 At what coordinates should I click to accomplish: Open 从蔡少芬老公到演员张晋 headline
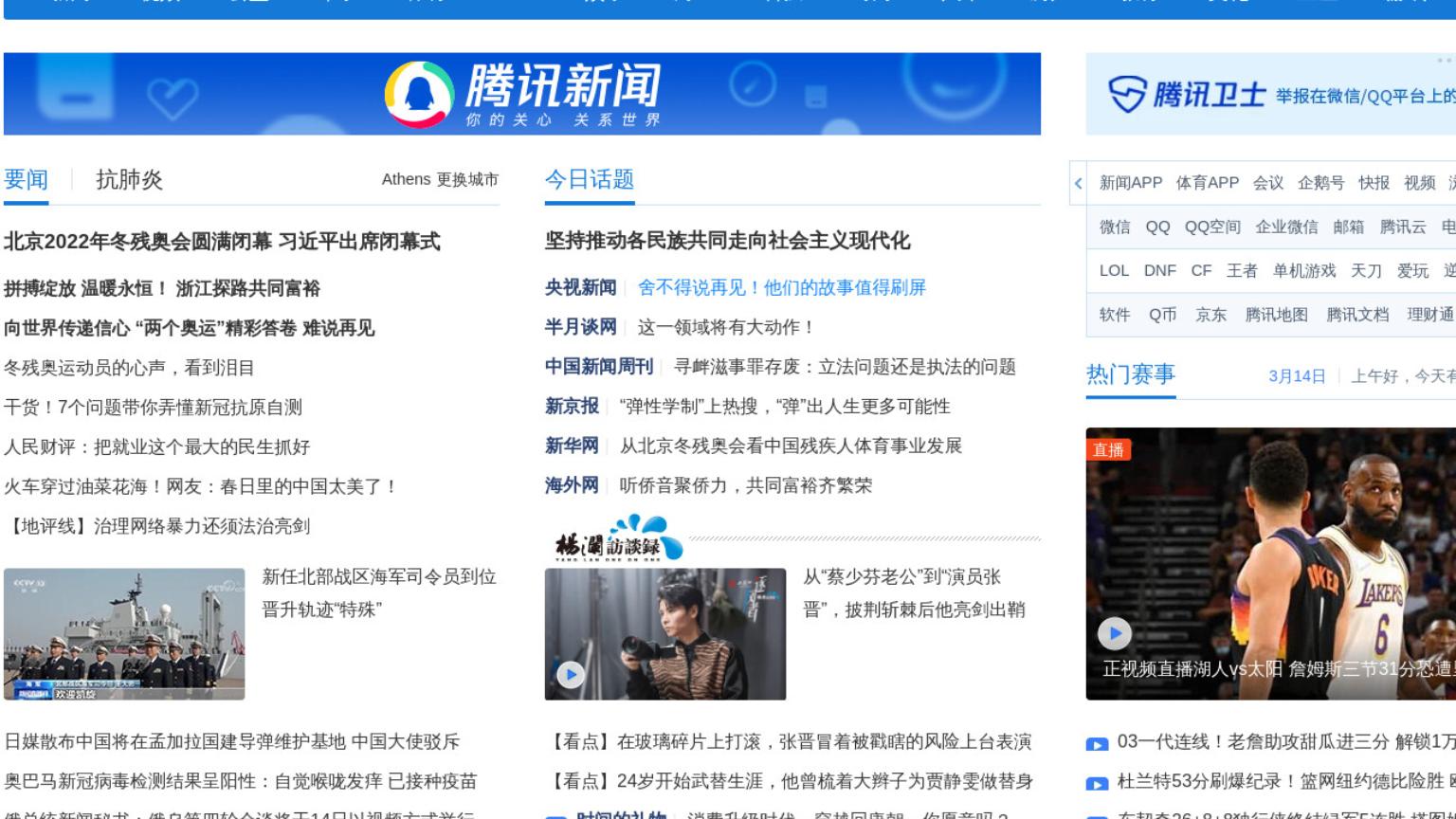[x=914, y=592]
